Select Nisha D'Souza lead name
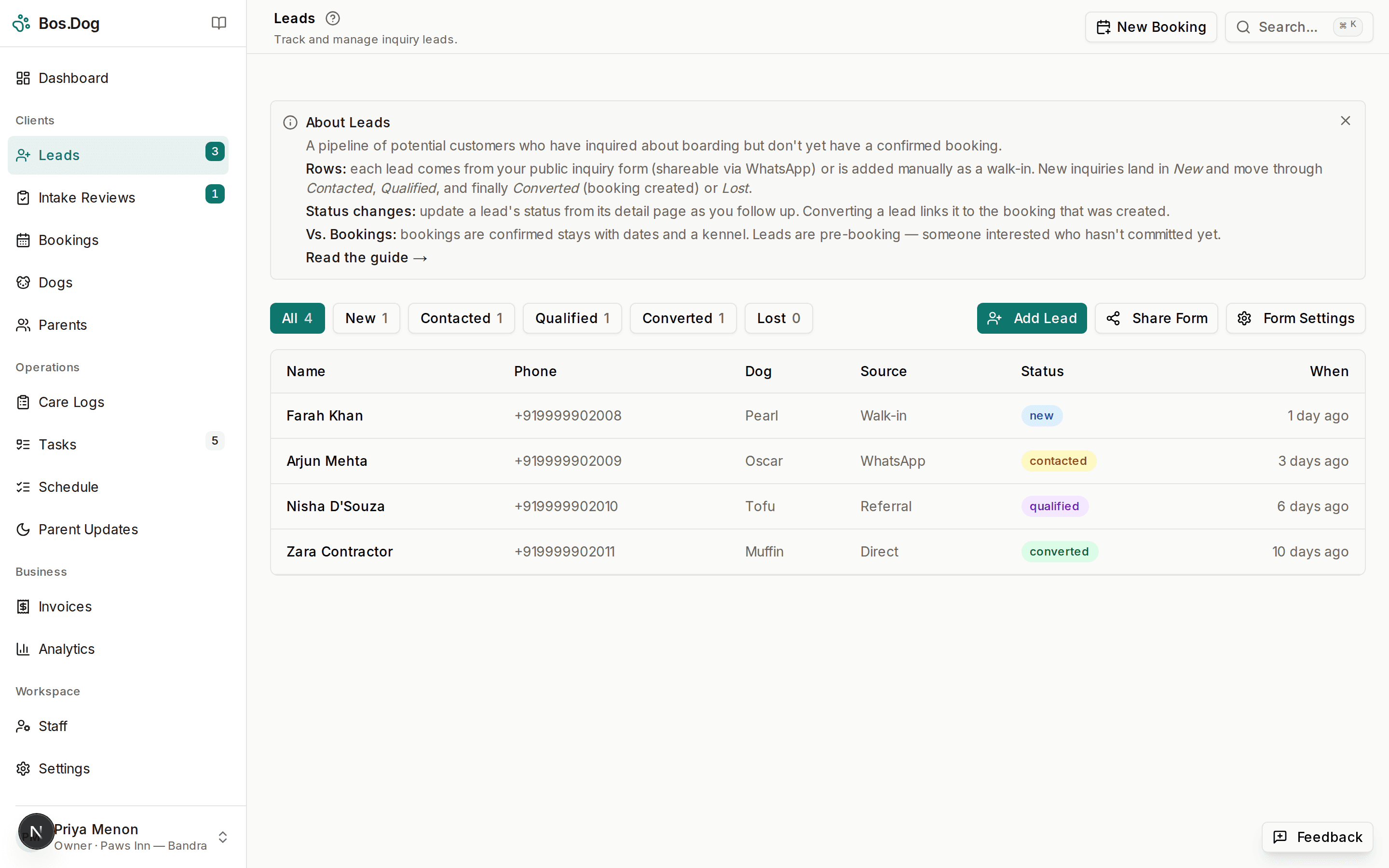1389x868 pixels. click(335, 506)
